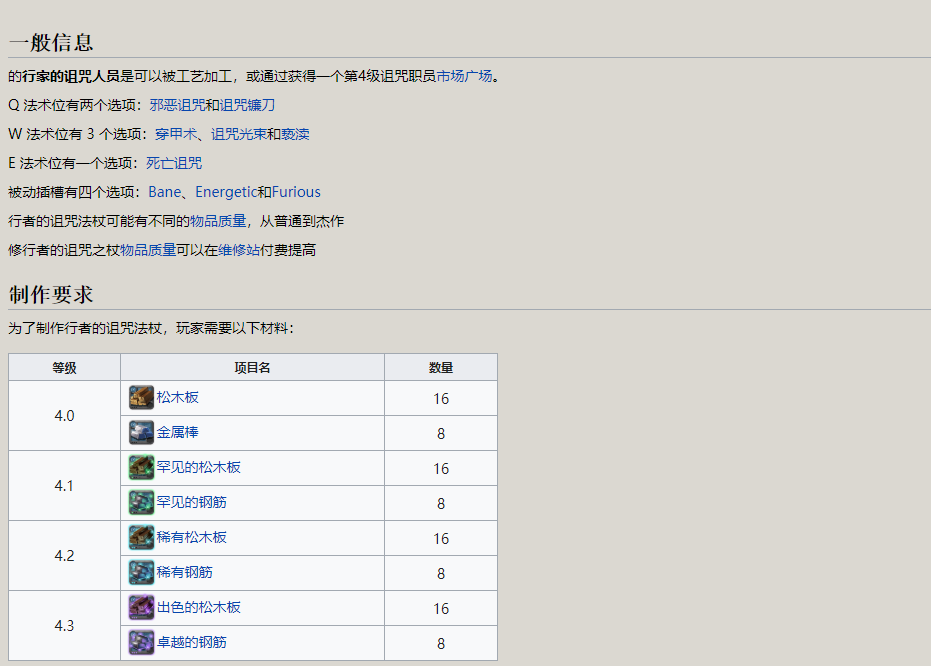Open the 穿甲术 spell link

pyautogui.click(x=176, y=134)
